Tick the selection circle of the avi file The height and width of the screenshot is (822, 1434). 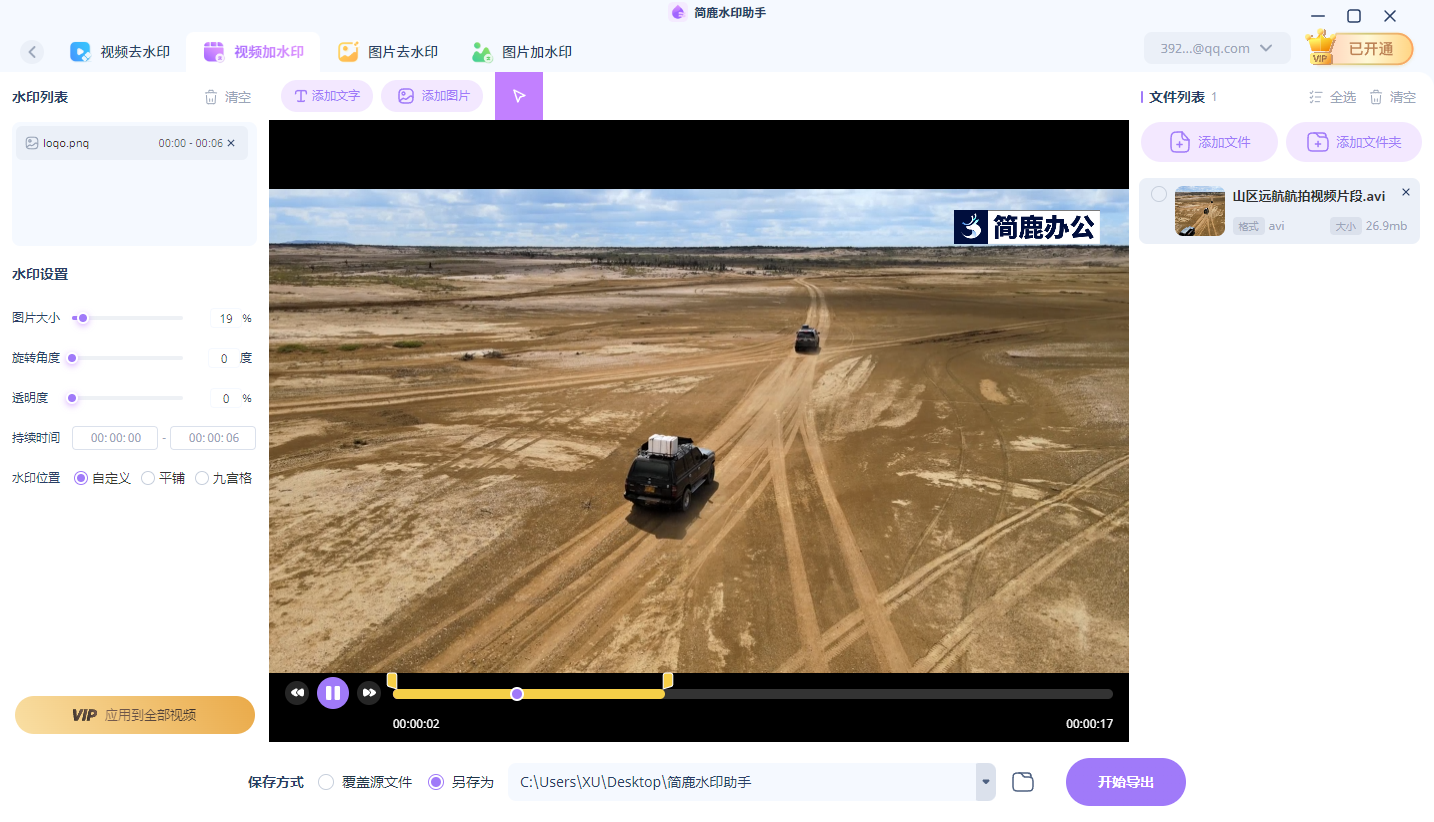tap(1158, 194)
